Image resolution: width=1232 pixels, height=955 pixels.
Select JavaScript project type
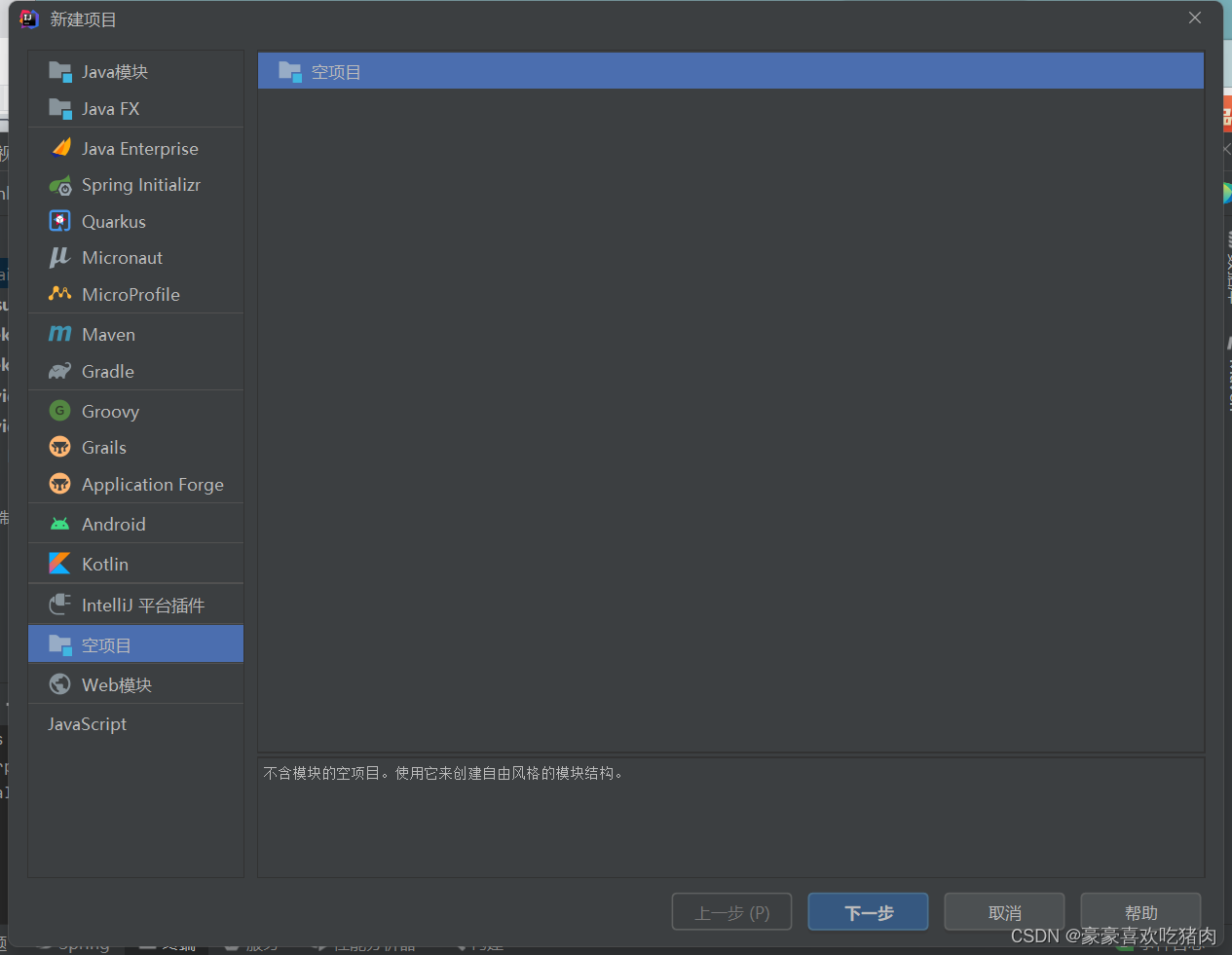tap(136, 724)
